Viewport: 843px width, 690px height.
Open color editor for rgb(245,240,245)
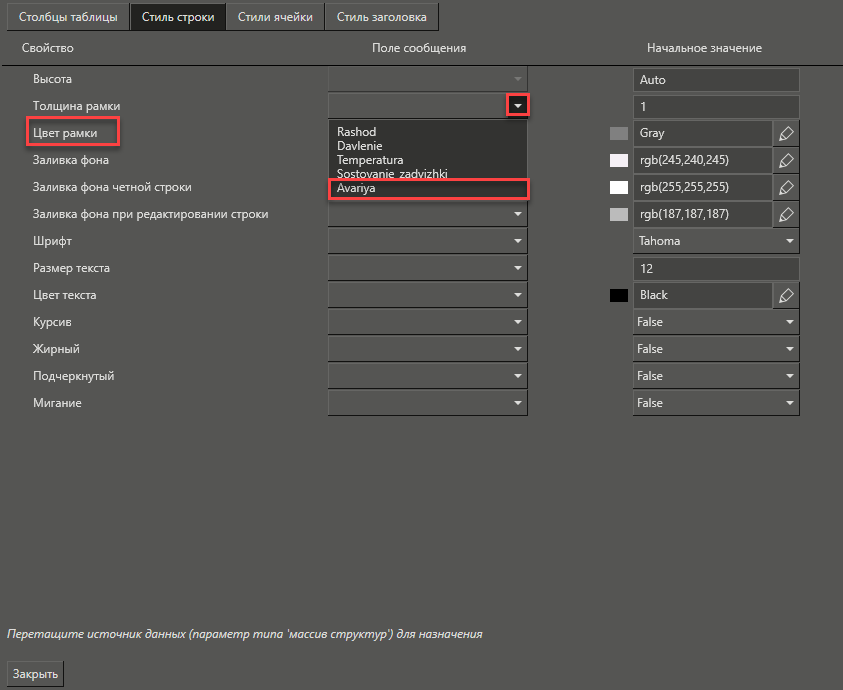point(786,160)
